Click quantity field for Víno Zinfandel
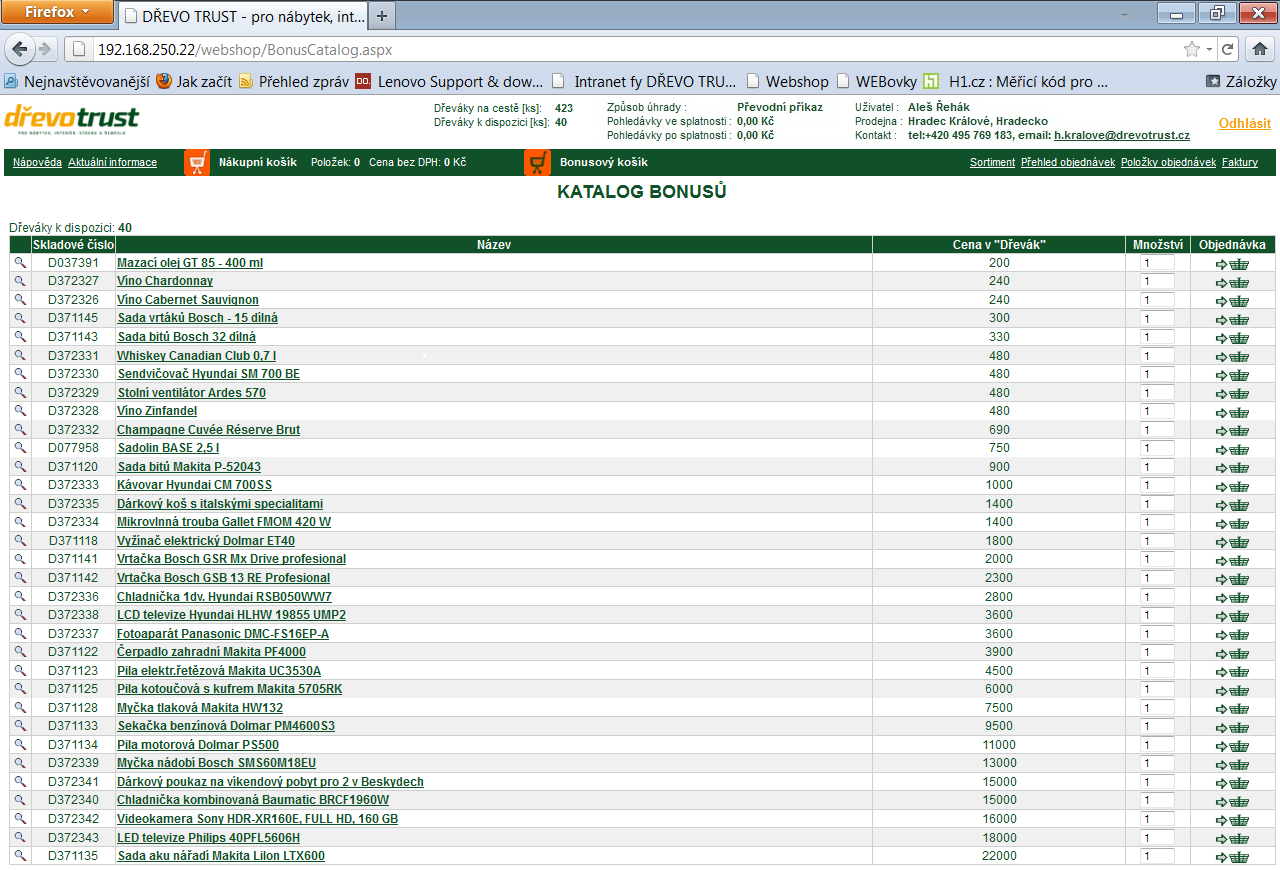Viewport: 1280px width, 870px height. [x=1157, y=411]
